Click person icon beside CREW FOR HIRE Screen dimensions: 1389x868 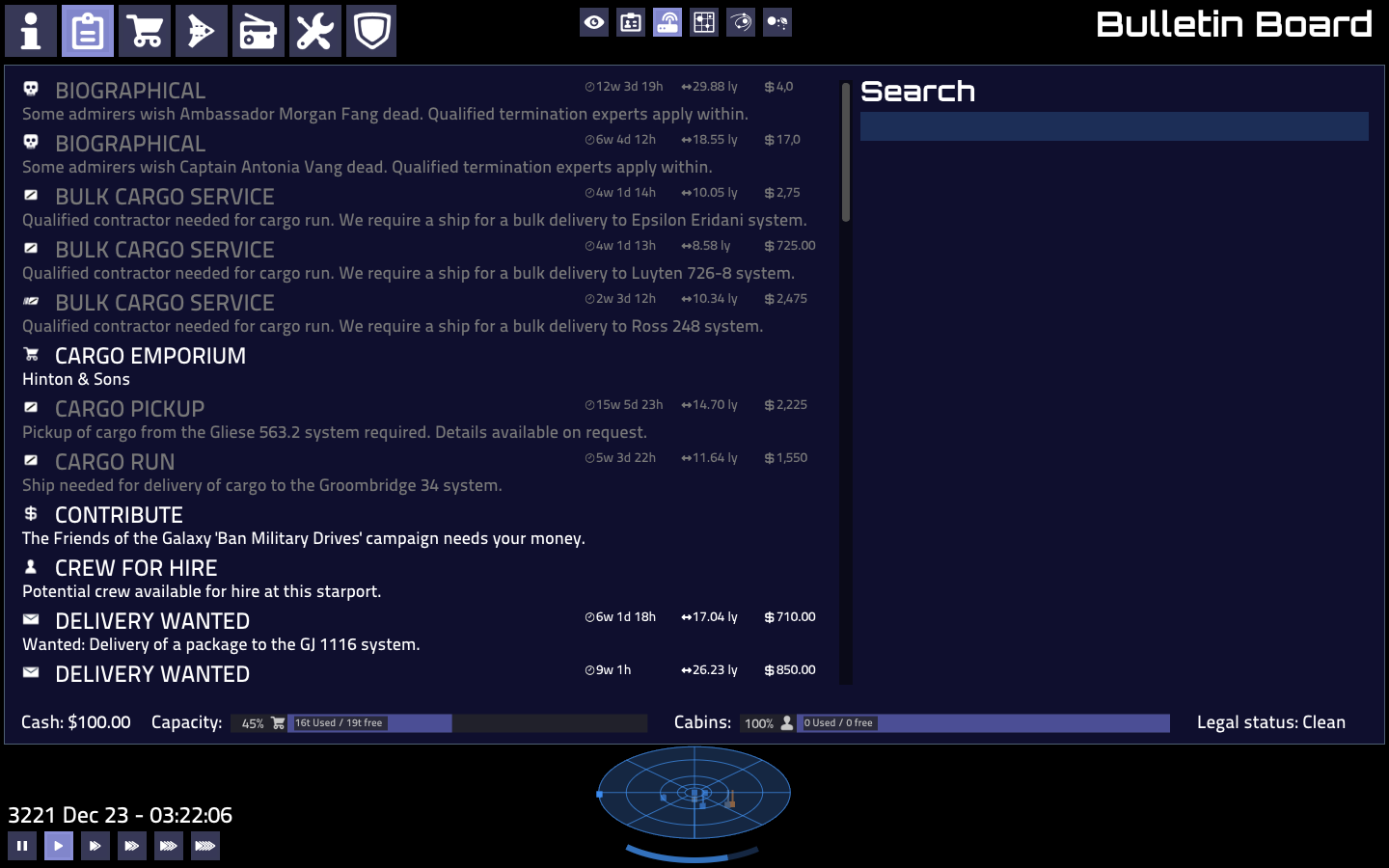coord(31,566)
